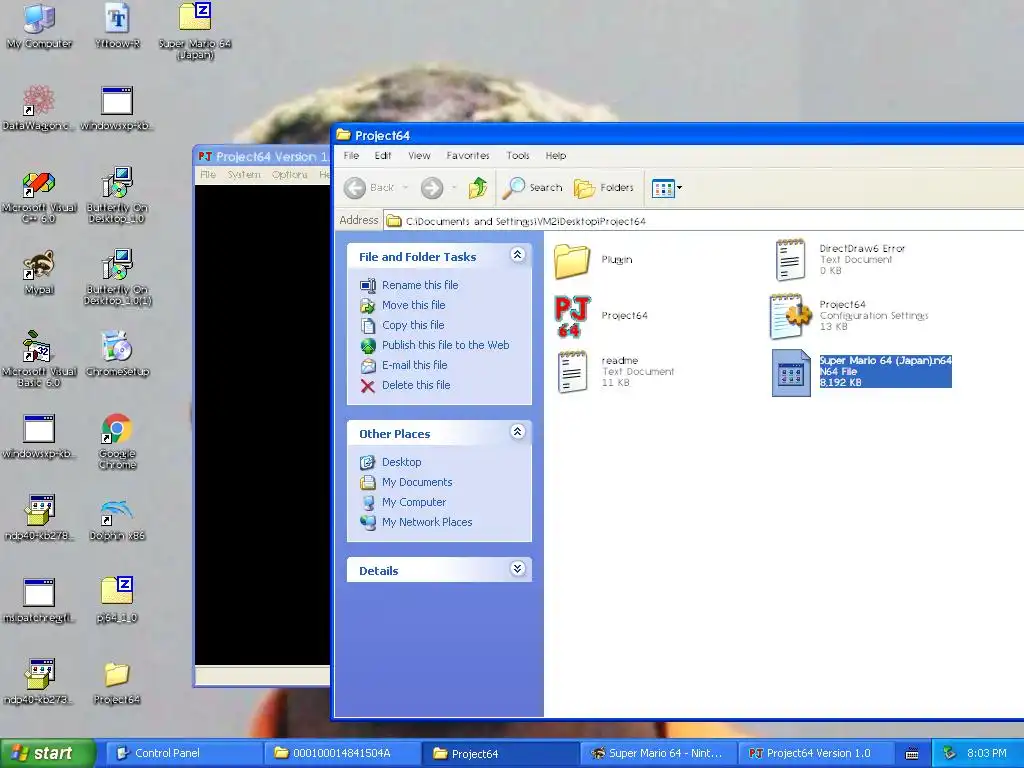The image size is (1024, 768).
Task: Open Favorites menu in Explorer
Action: point(468,155)
